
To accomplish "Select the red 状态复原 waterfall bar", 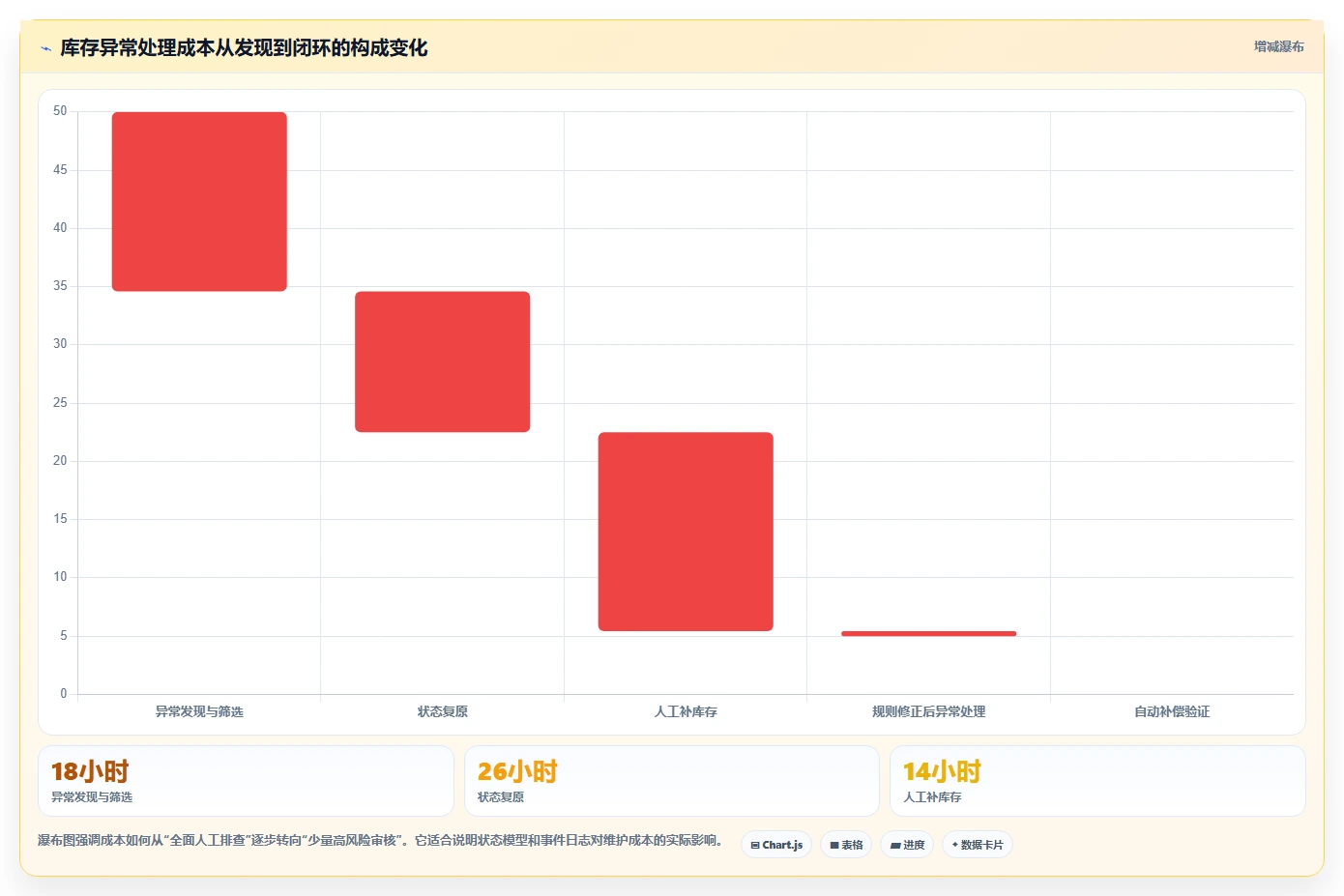I will click(x=443, y=361).
